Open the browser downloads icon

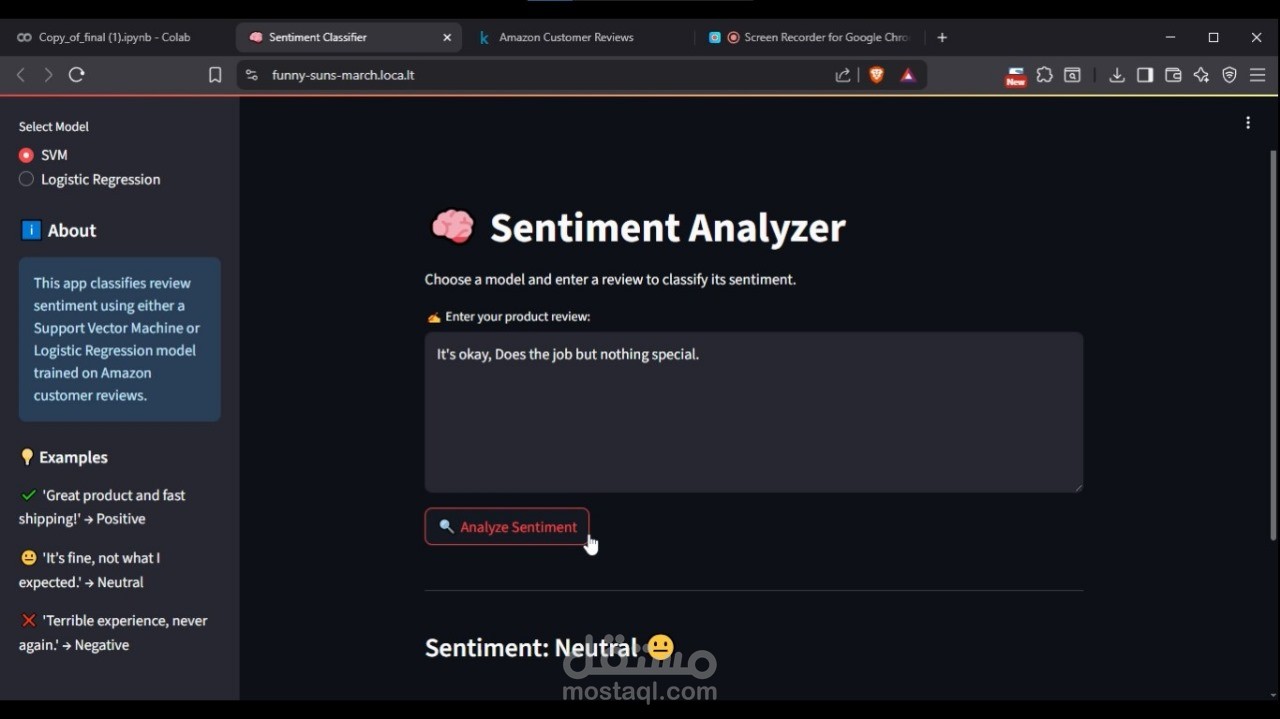click(x=1117, y=75)
